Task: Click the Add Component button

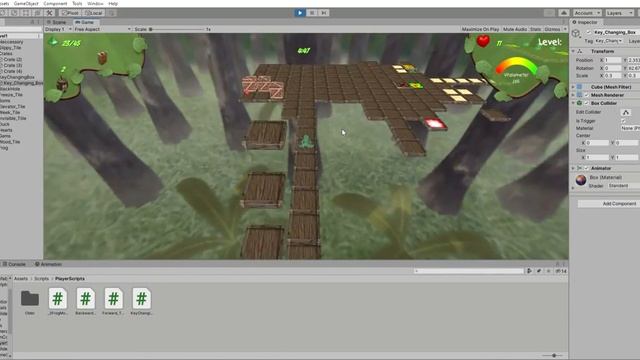Action: point(609,204)
